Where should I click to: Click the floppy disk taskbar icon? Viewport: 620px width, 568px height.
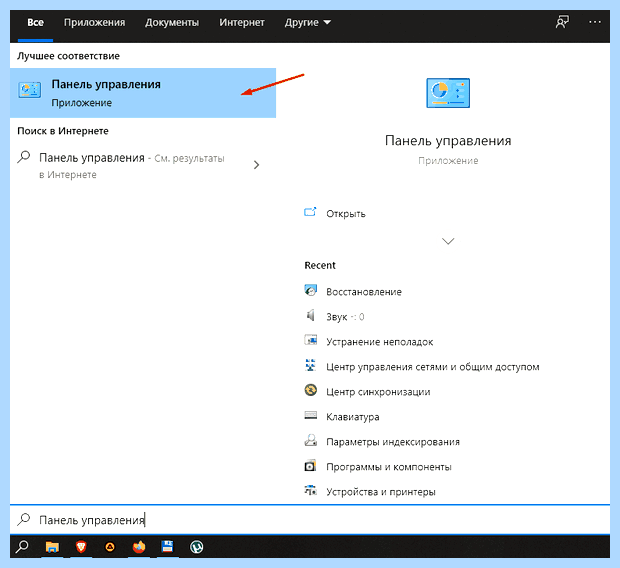click(167, 546)
